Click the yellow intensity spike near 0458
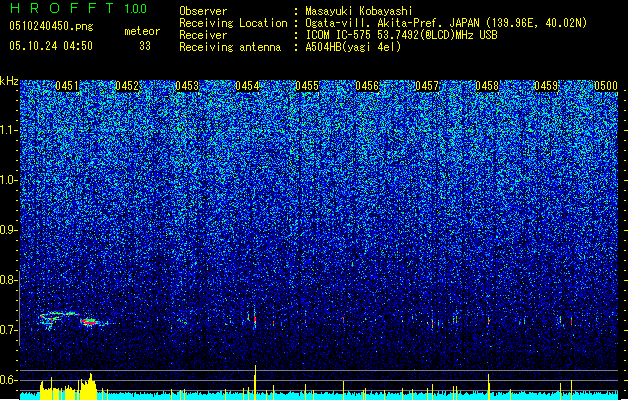The height and width of the screenshot is (400, 629). pos(488,387)
